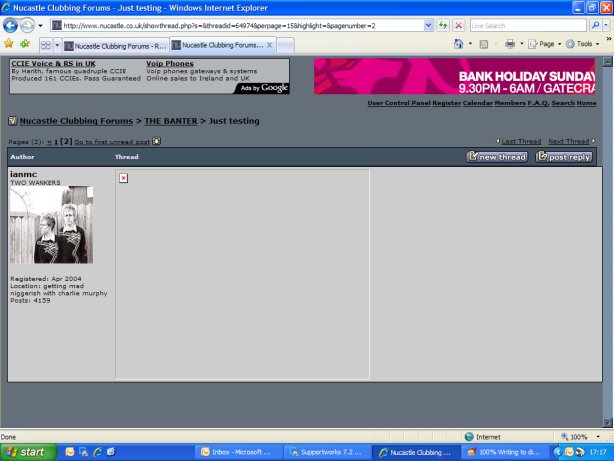Expand the address bar URL dropdown

[x=429, y=25]
